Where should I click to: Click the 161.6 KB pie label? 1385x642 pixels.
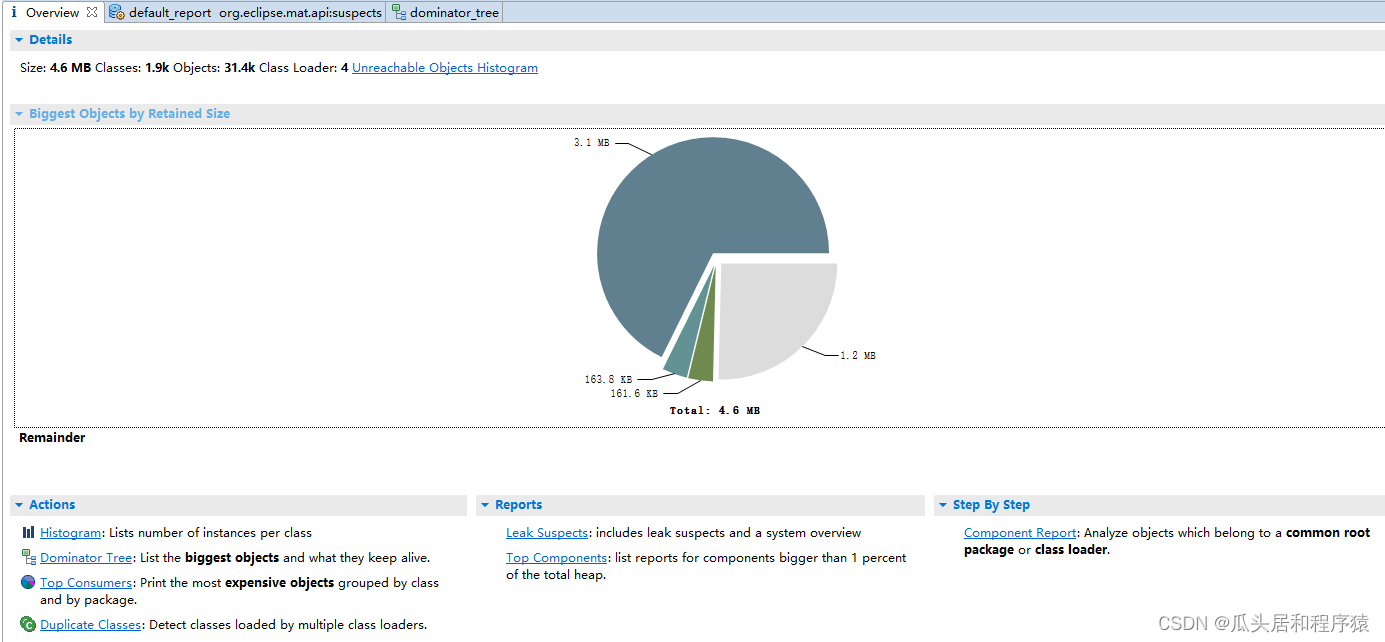[634, 394]
